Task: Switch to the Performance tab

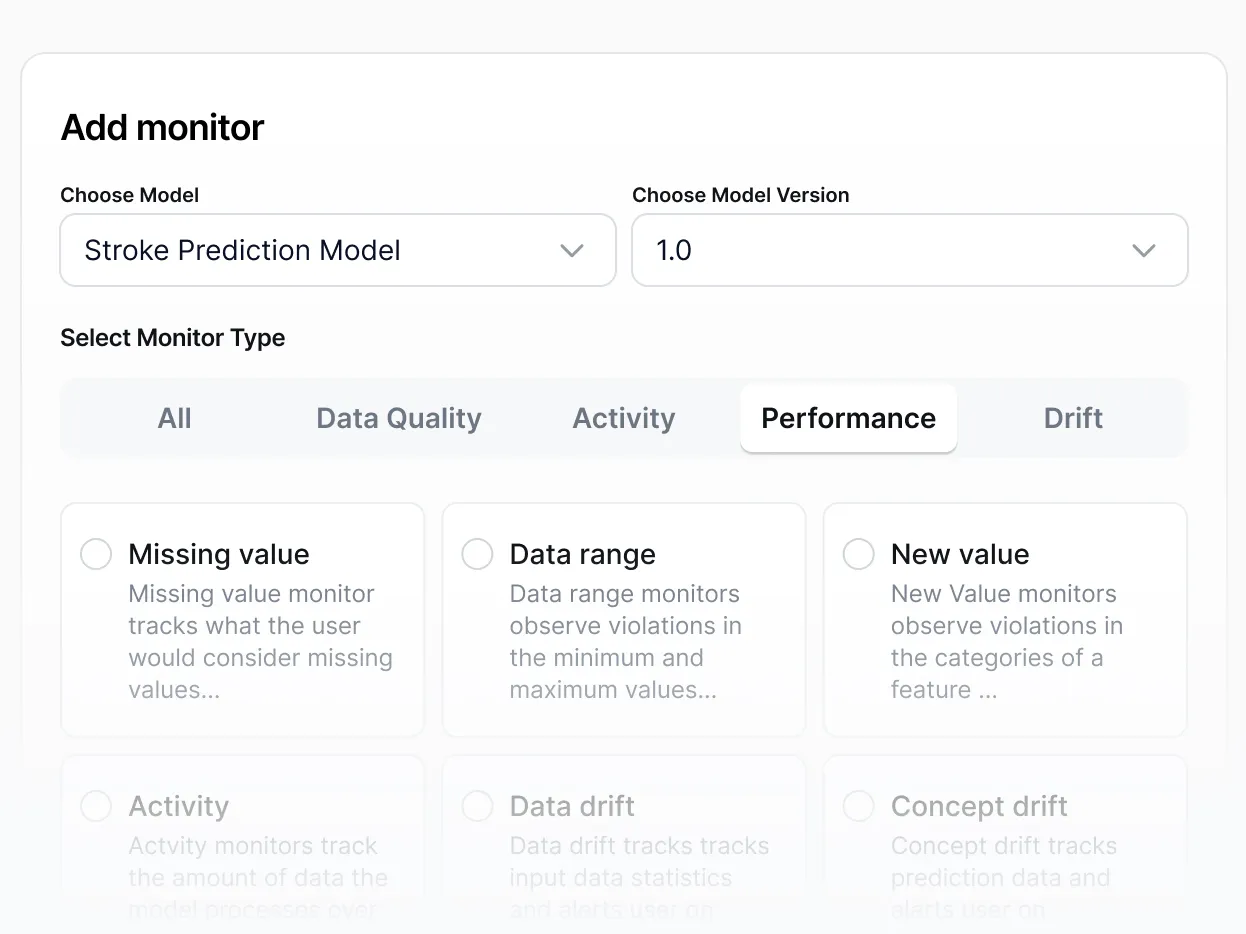Action: coord(848,418)
